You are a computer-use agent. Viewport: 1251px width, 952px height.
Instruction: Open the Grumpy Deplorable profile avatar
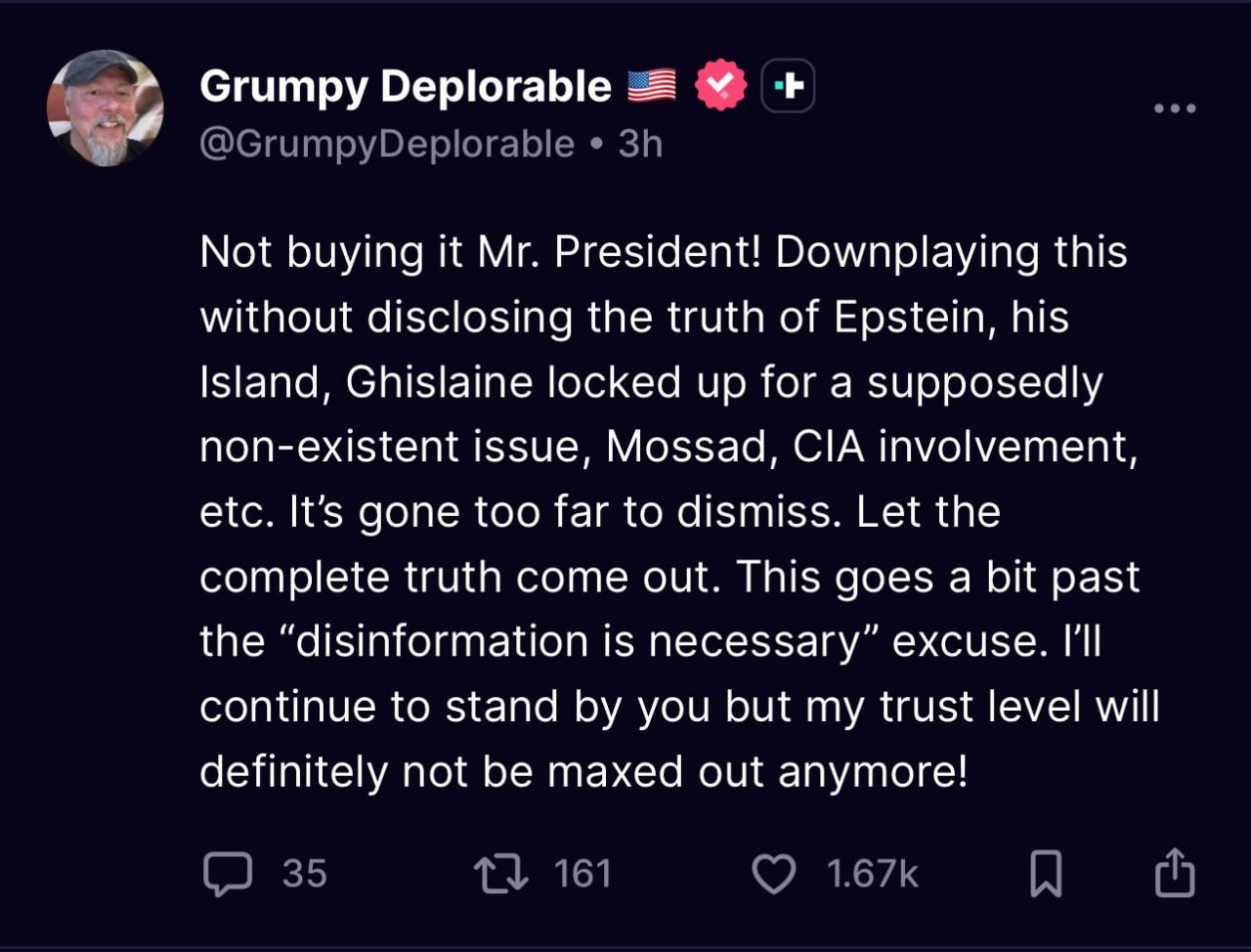tap(105, 108)
